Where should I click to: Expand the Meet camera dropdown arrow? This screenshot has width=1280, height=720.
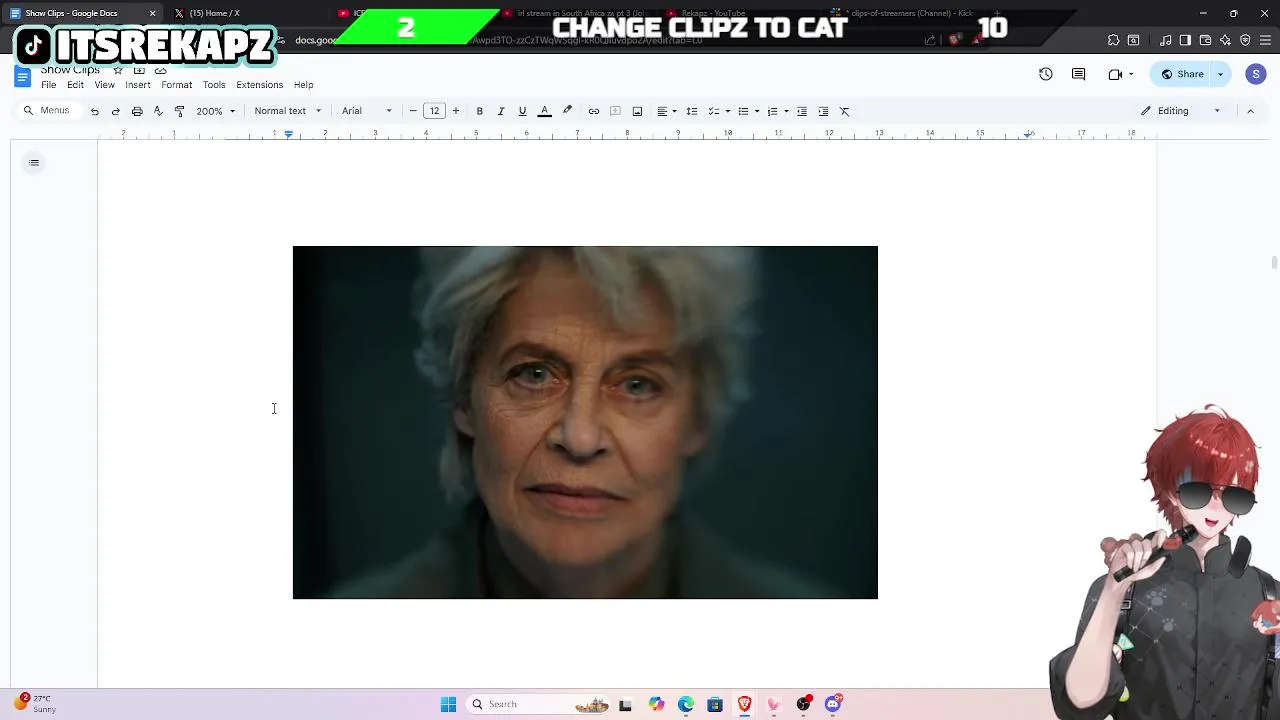[x=1131, y=74]
